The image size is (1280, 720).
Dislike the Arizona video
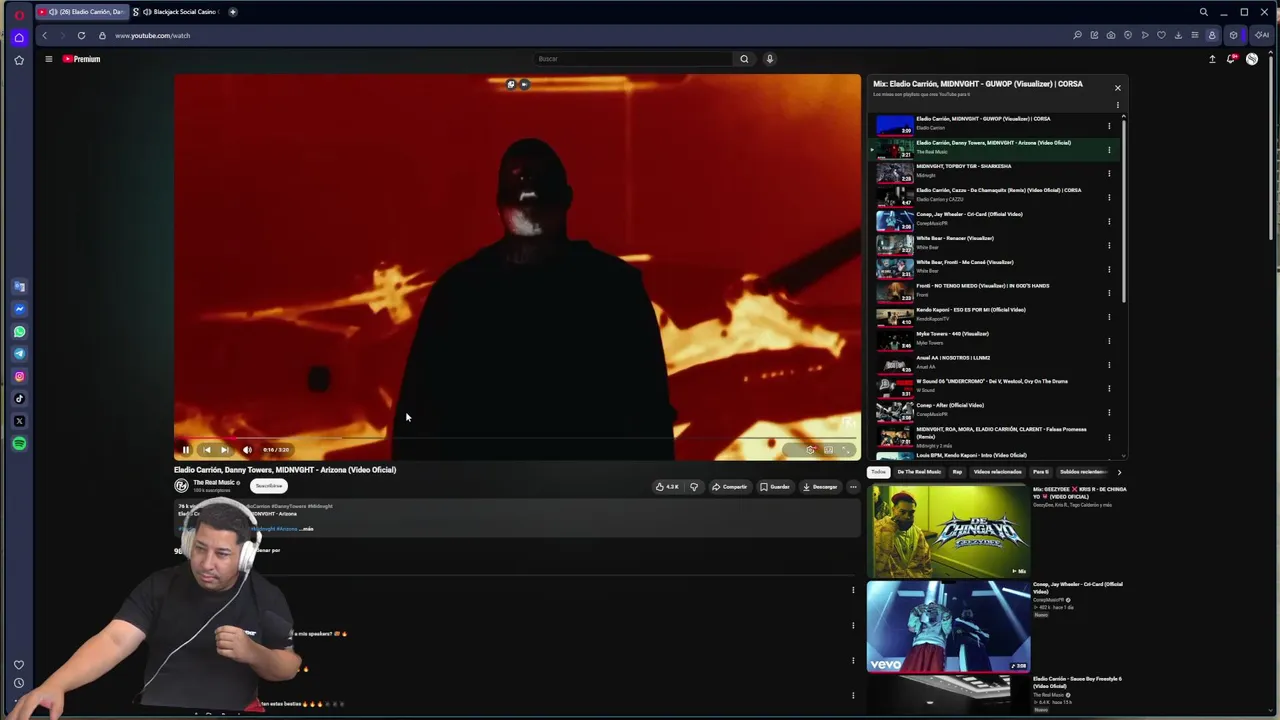pyautogui.click(x=693, y=487)
